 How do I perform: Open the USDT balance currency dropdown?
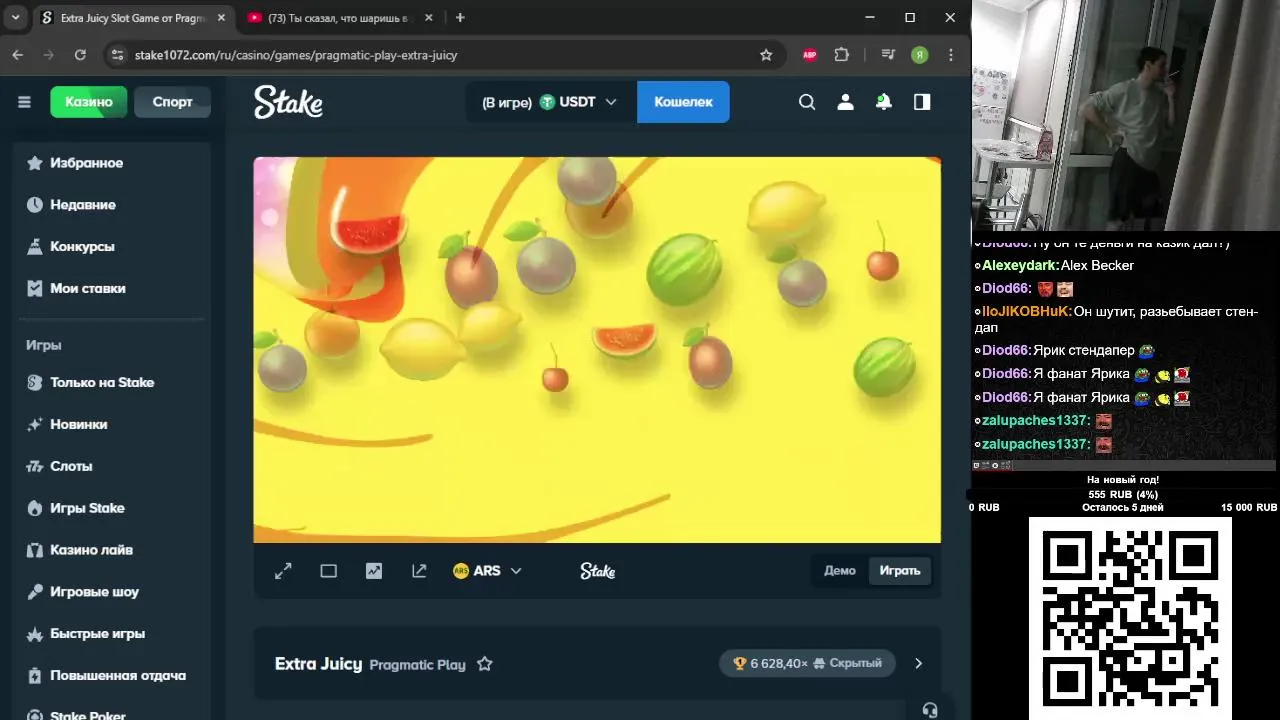point(551,102)
